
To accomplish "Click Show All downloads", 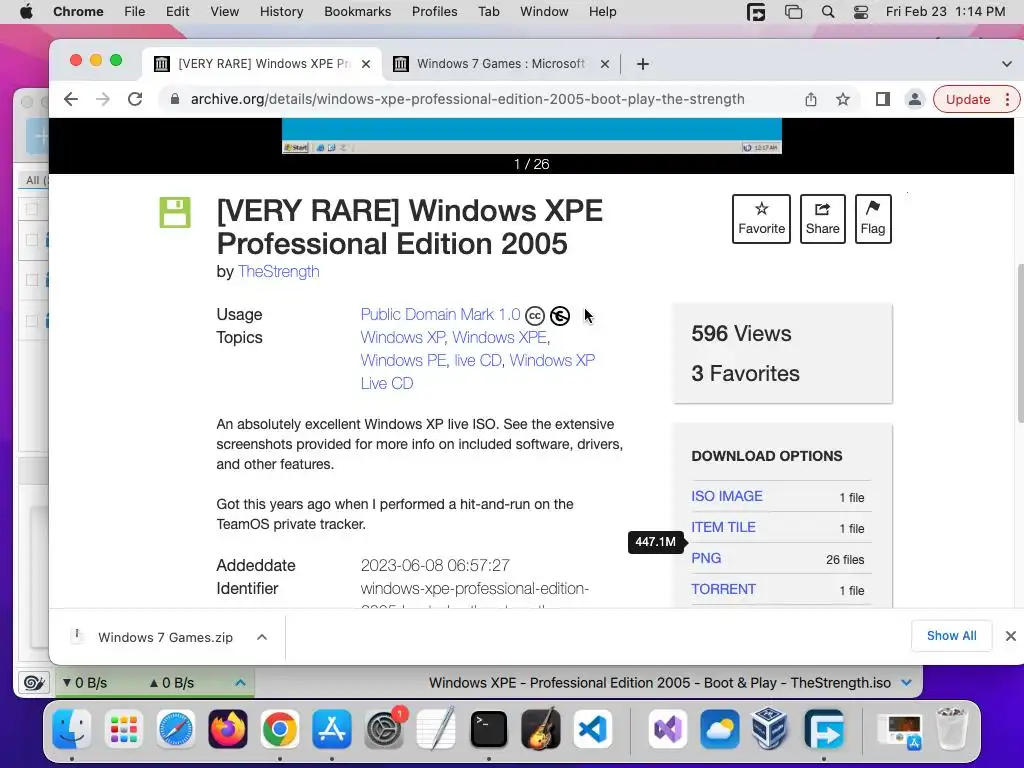I will click(952, 636).
